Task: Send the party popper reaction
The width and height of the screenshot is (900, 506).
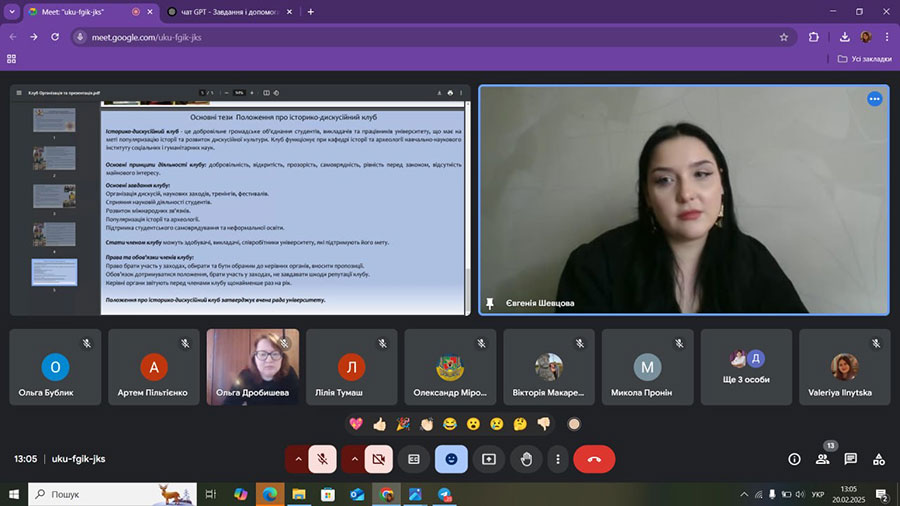Action: 403,424
